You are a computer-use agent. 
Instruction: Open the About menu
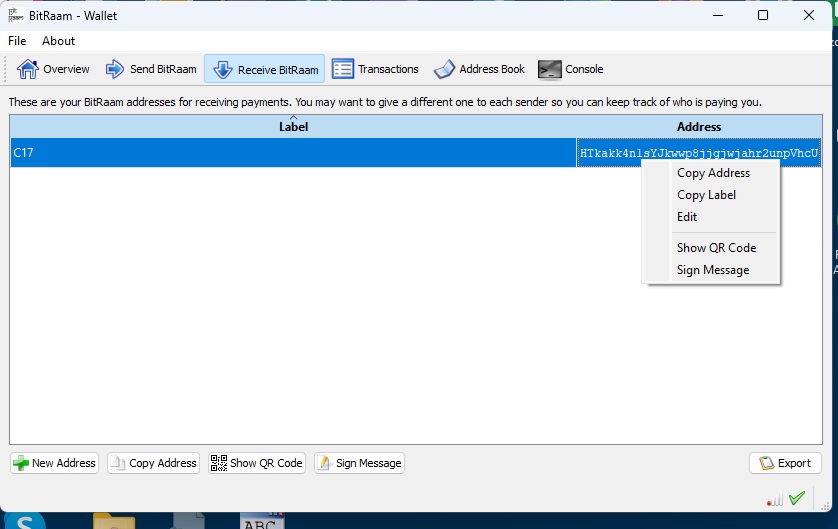[x=58, y=41]
